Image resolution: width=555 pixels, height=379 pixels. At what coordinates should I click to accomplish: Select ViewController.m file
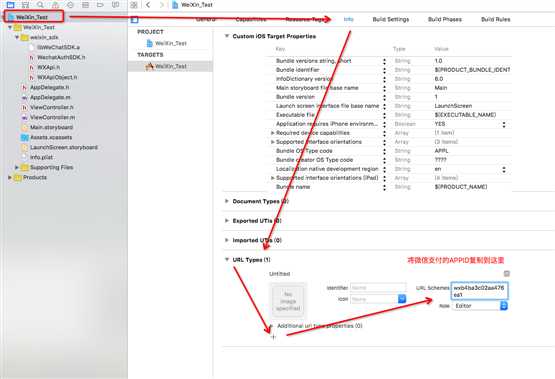coord(52,117)
